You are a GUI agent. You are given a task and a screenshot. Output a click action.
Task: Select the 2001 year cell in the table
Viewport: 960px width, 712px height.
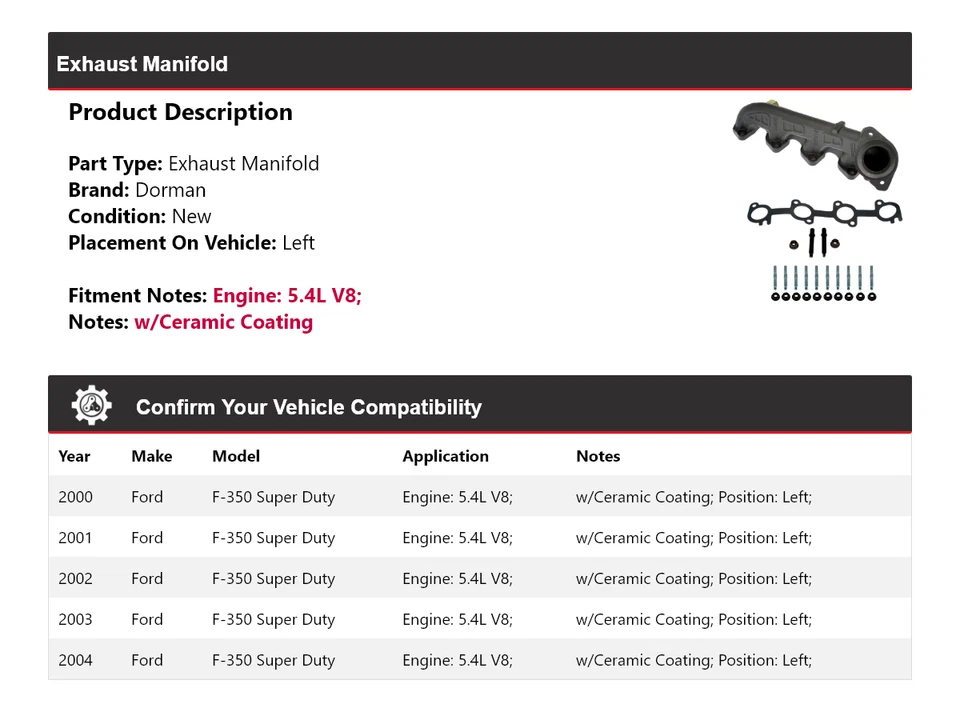[x=75, y=538]
